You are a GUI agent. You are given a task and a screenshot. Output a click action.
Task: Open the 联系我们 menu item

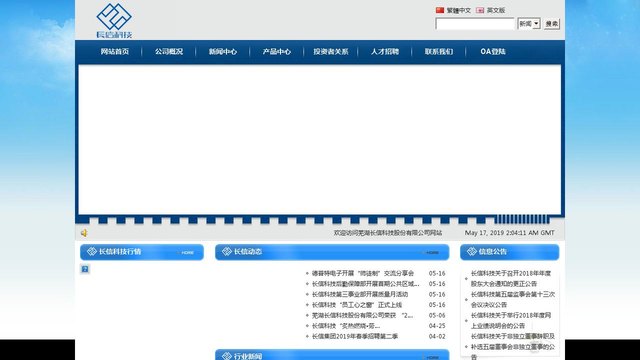438,51
